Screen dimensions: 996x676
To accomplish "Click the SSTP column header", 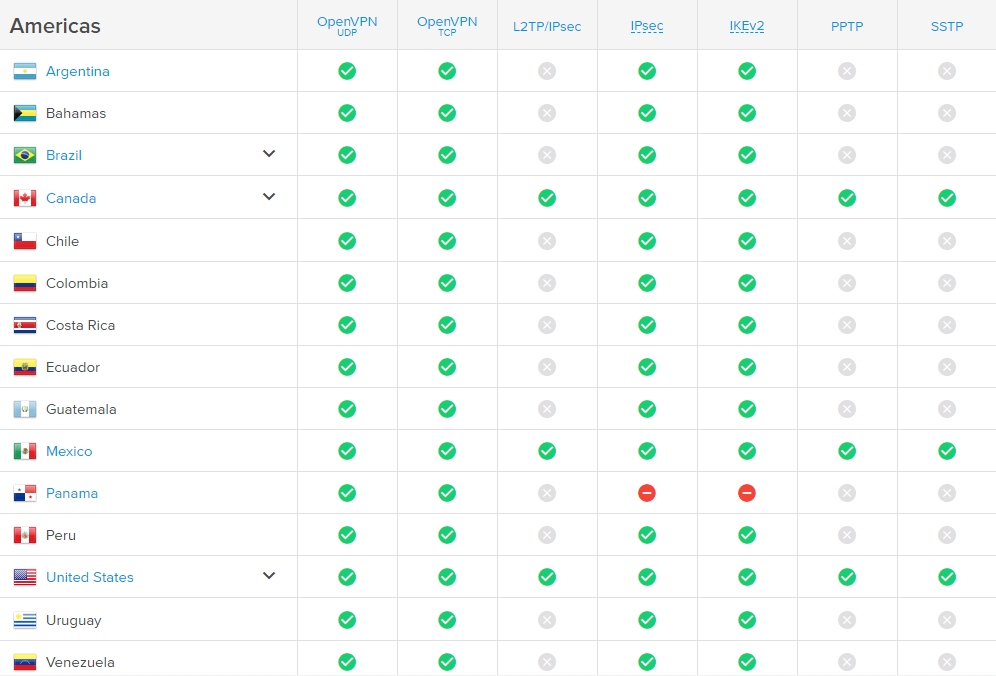I will [x=947, y=27].
